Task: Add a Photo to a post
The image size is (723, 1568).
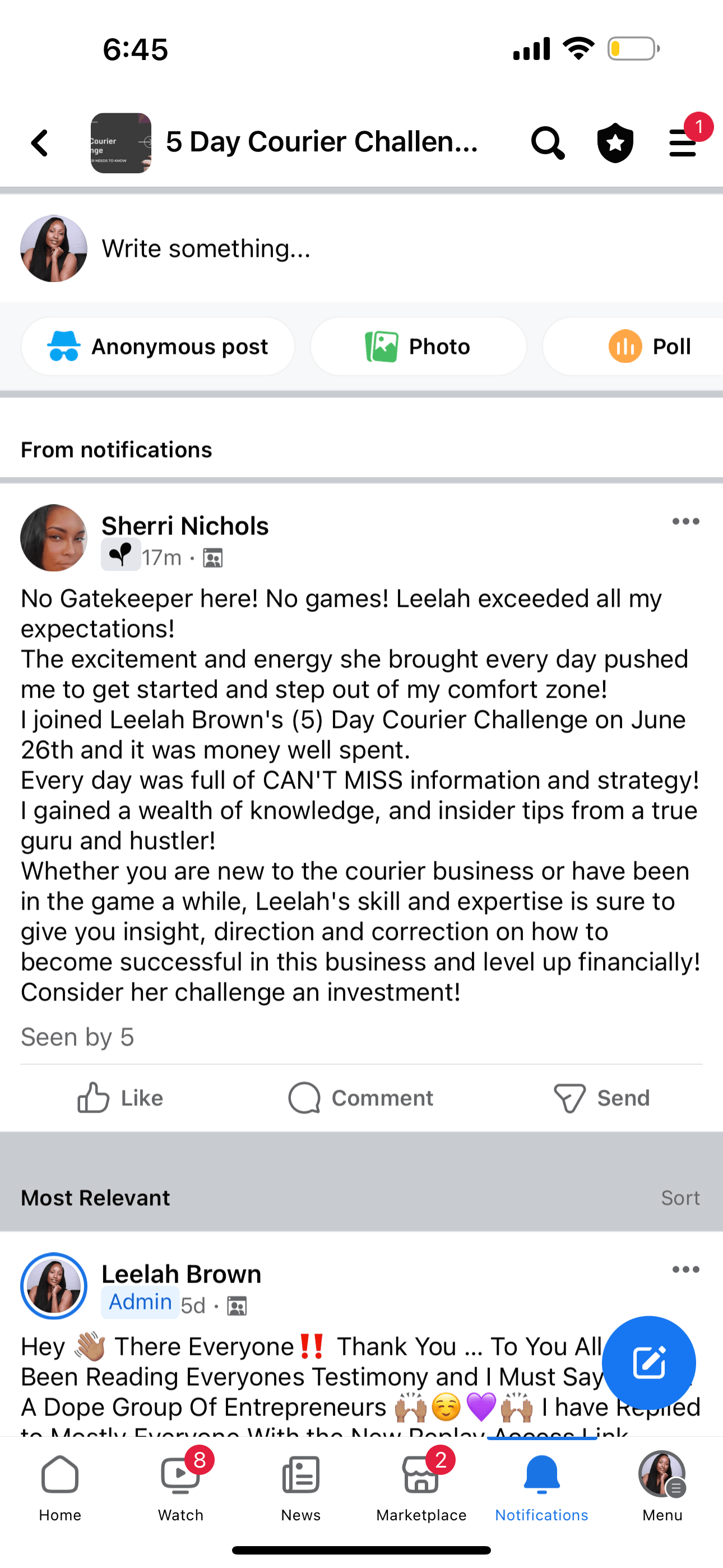Action: click(x=418, y=347)
